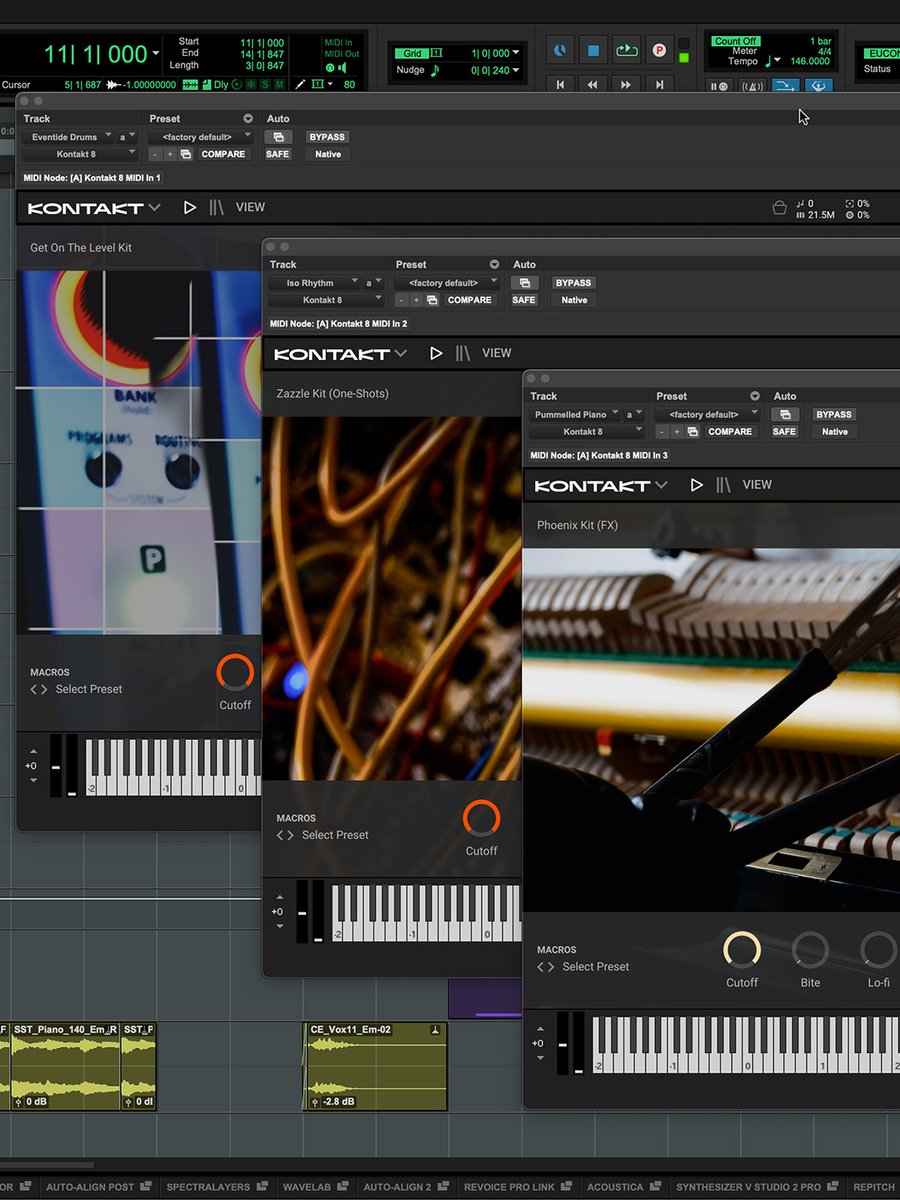Open the main counter format dropdown
Image resolution: width=900 pixels, height=1200 pixels.
[x=155, y=53]
